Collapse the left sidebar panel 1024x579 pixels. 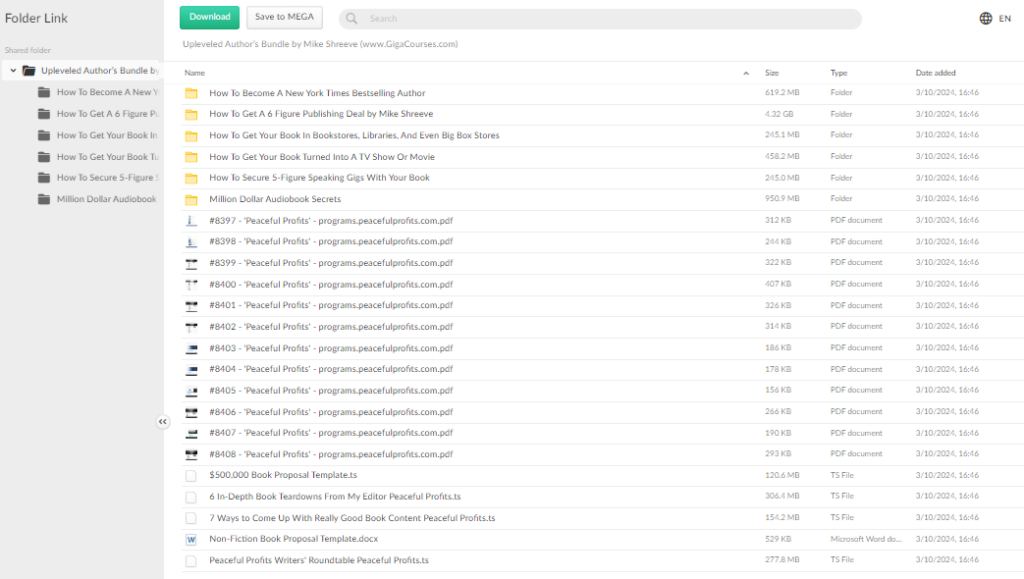163,422
